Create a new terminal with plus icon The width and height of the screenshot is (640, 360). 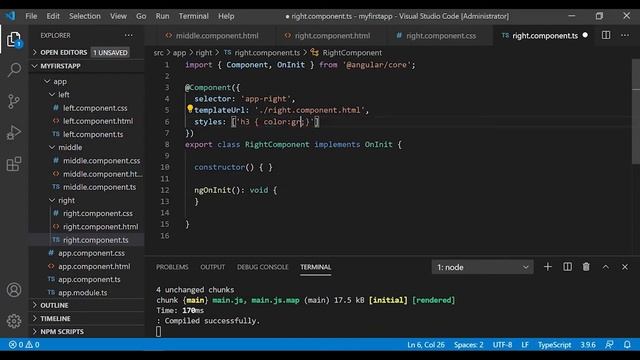pyautogui.click(x=548, y=267)
